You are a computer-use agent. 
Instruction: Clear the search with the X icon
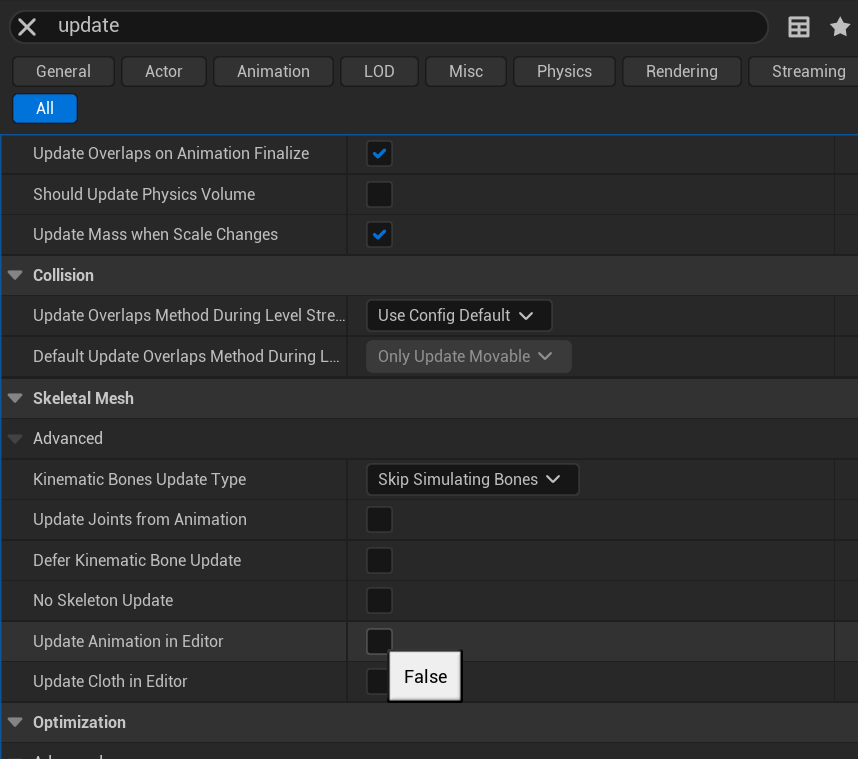[28, 27]
